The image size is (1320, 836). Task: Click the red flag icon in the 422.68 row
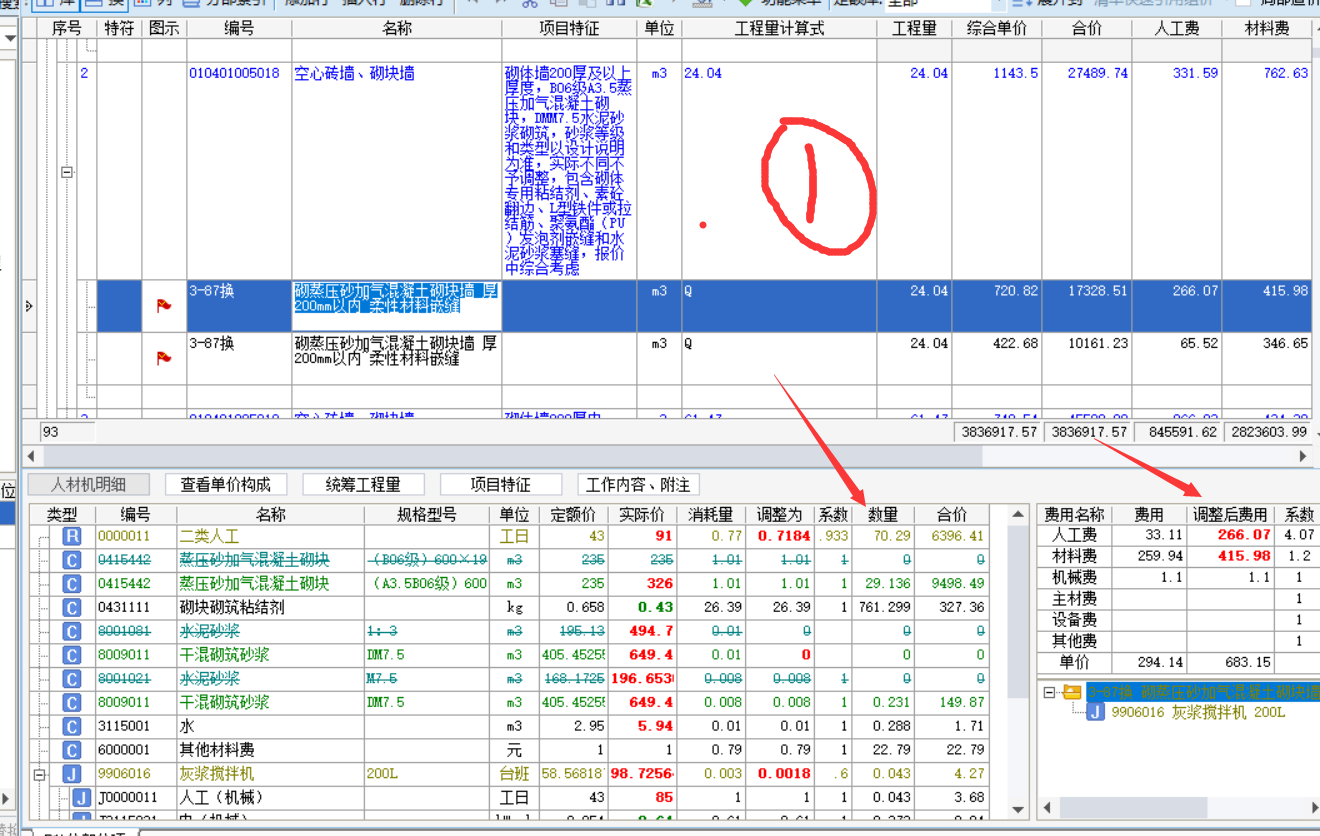(x=164, y=358)
